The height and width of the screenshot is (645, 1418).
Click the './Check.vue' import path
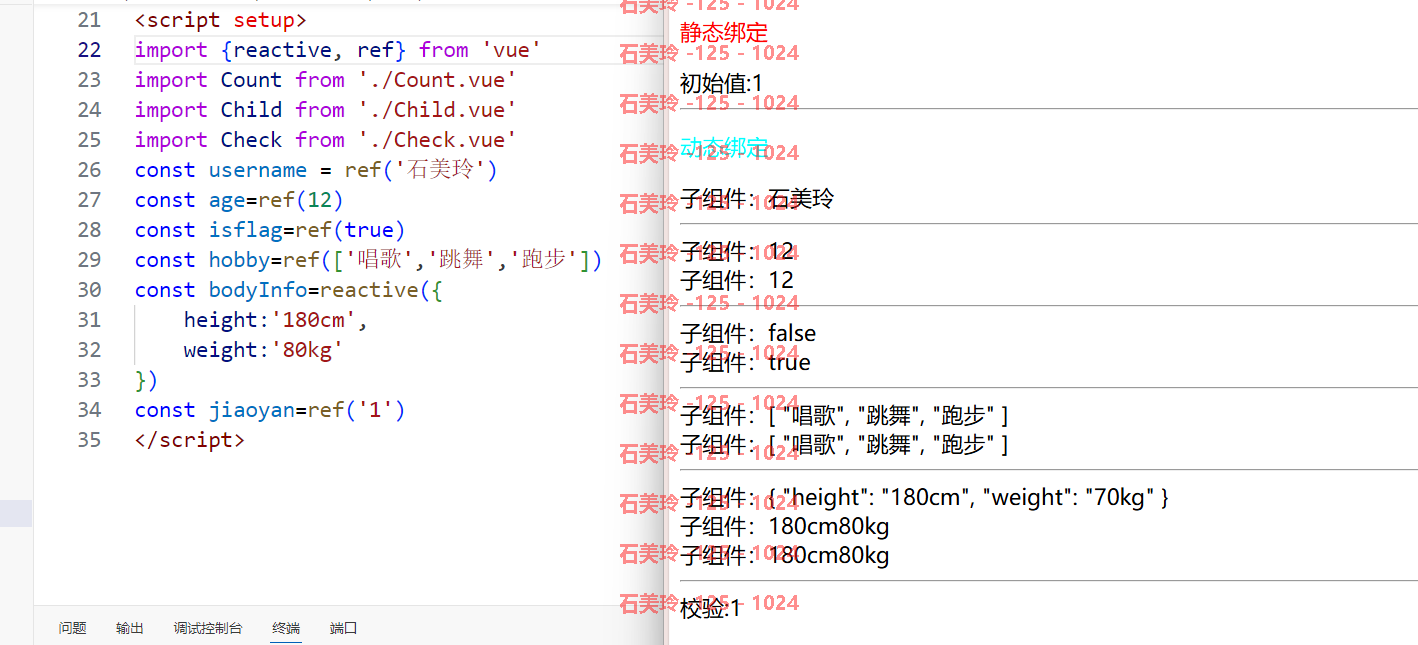[x=437, y=140]
